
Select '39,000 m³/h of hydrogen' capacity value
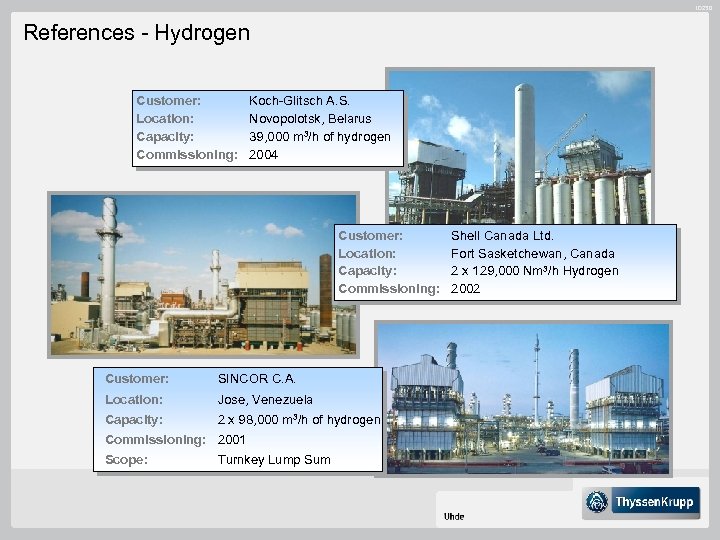click(x=320, y=136)
